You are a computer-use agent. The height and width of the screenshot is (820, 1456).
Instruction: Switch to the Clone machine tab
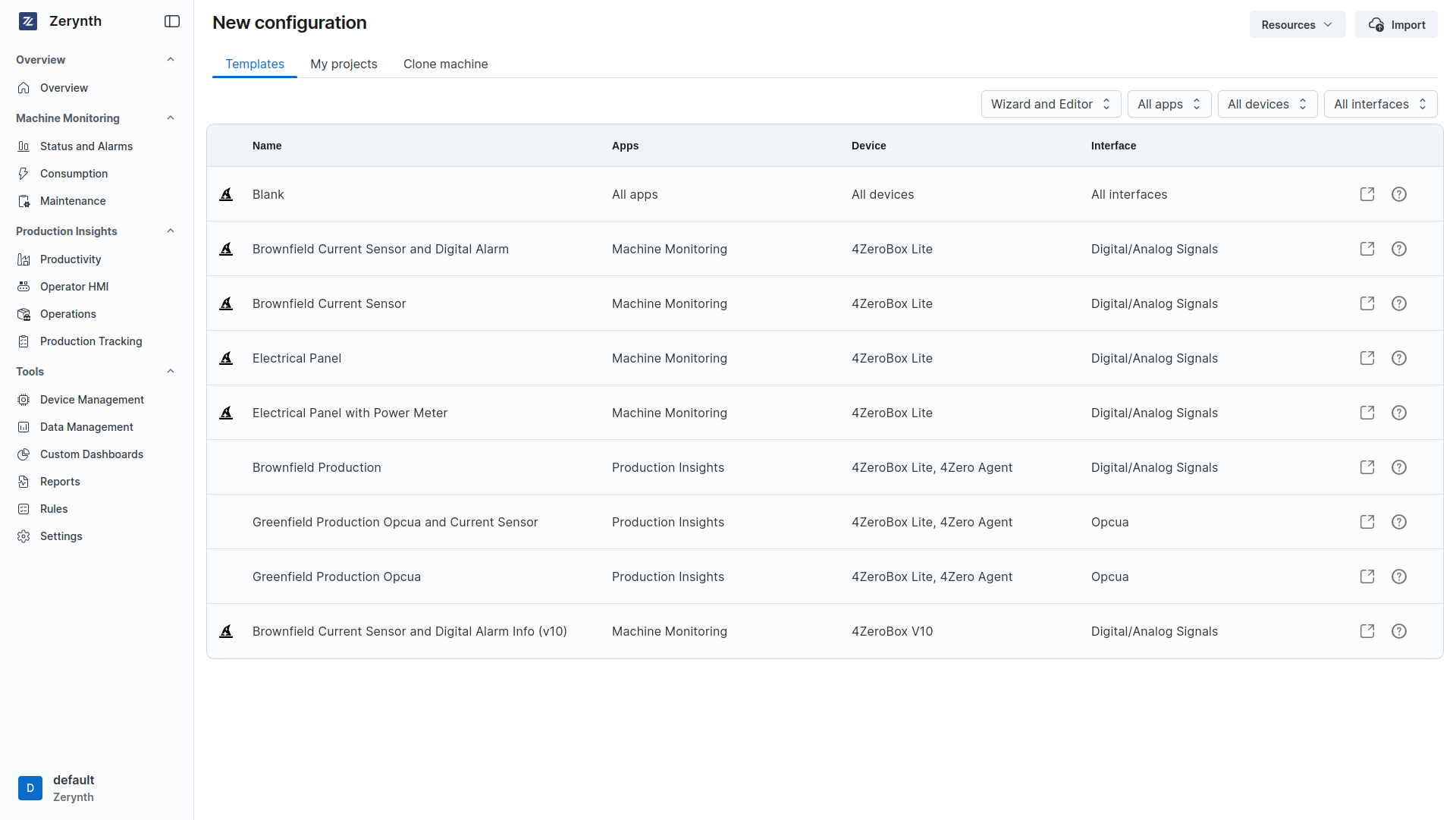(446, 64)
